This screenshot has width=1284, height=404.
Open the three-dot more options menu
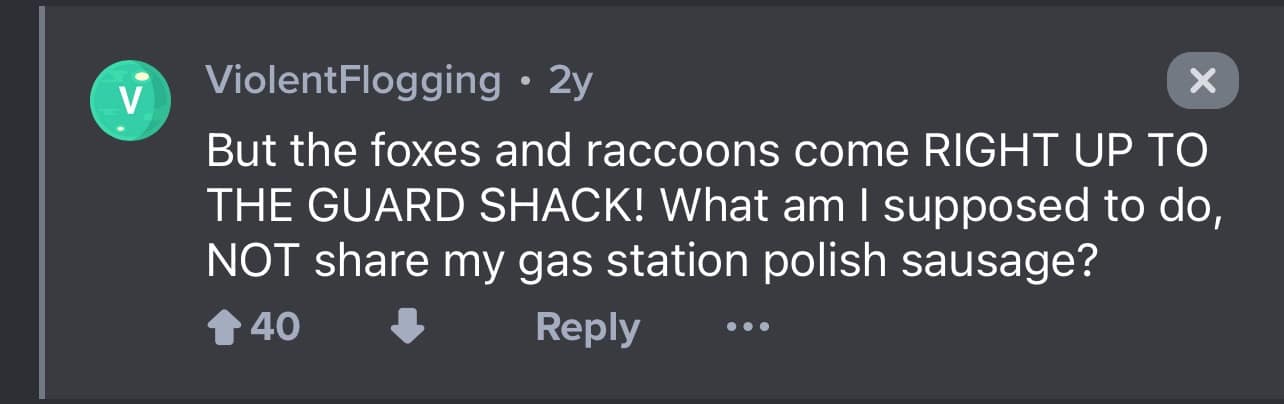748,327
